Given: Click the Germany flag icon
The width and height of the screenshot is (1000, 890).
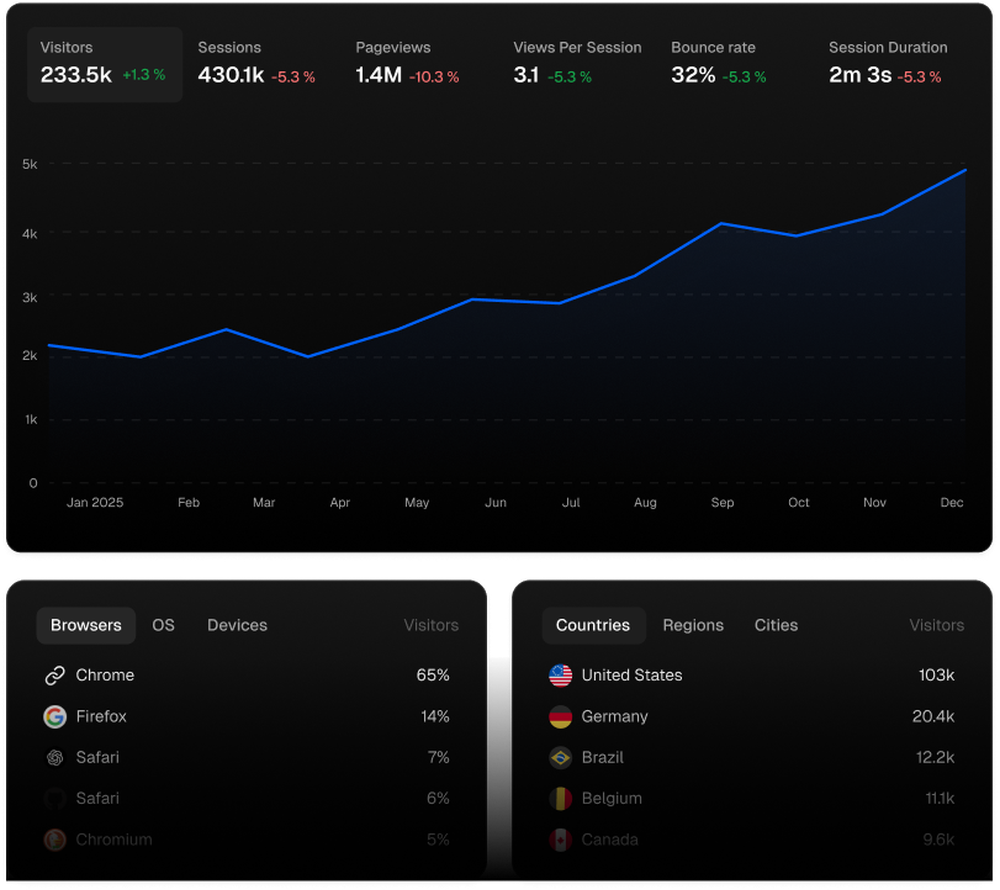Looking at the screenshot, I should point(561,717).
